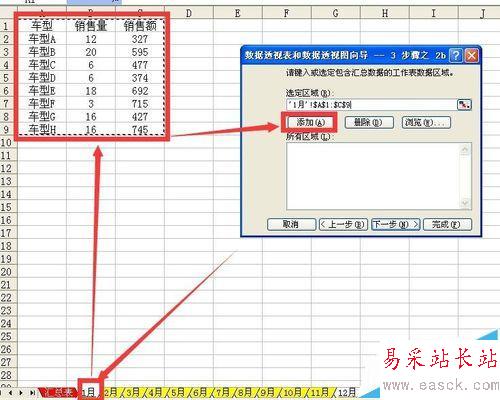Screen dimensions: 500x400
Task: Select sales amount cell 692
Action: pos(140,91)
